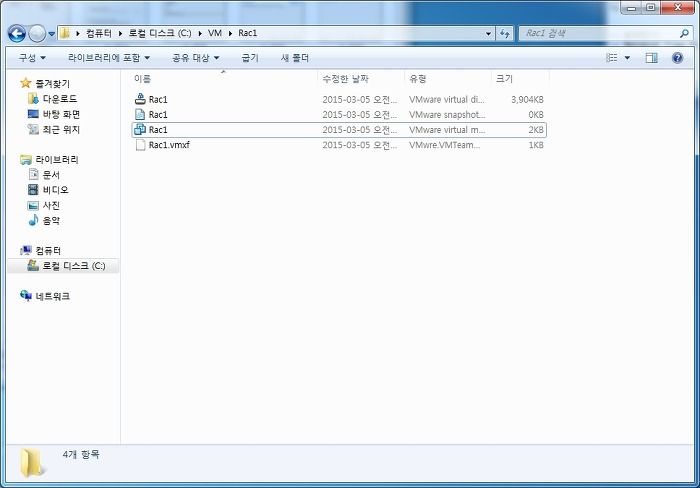Click VMware virtual di... type text
The width and height of the screenshot is (700, 488).
446,100
